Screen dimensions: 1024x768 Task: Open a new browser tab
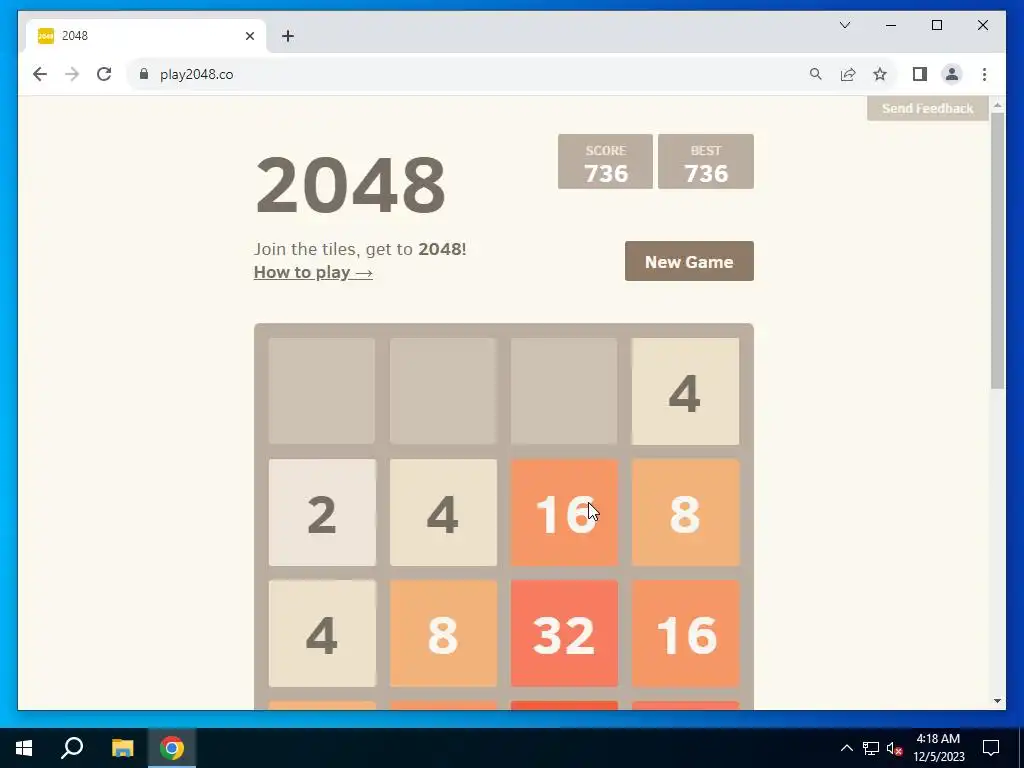pyautogui.click(x=288, y=36)
